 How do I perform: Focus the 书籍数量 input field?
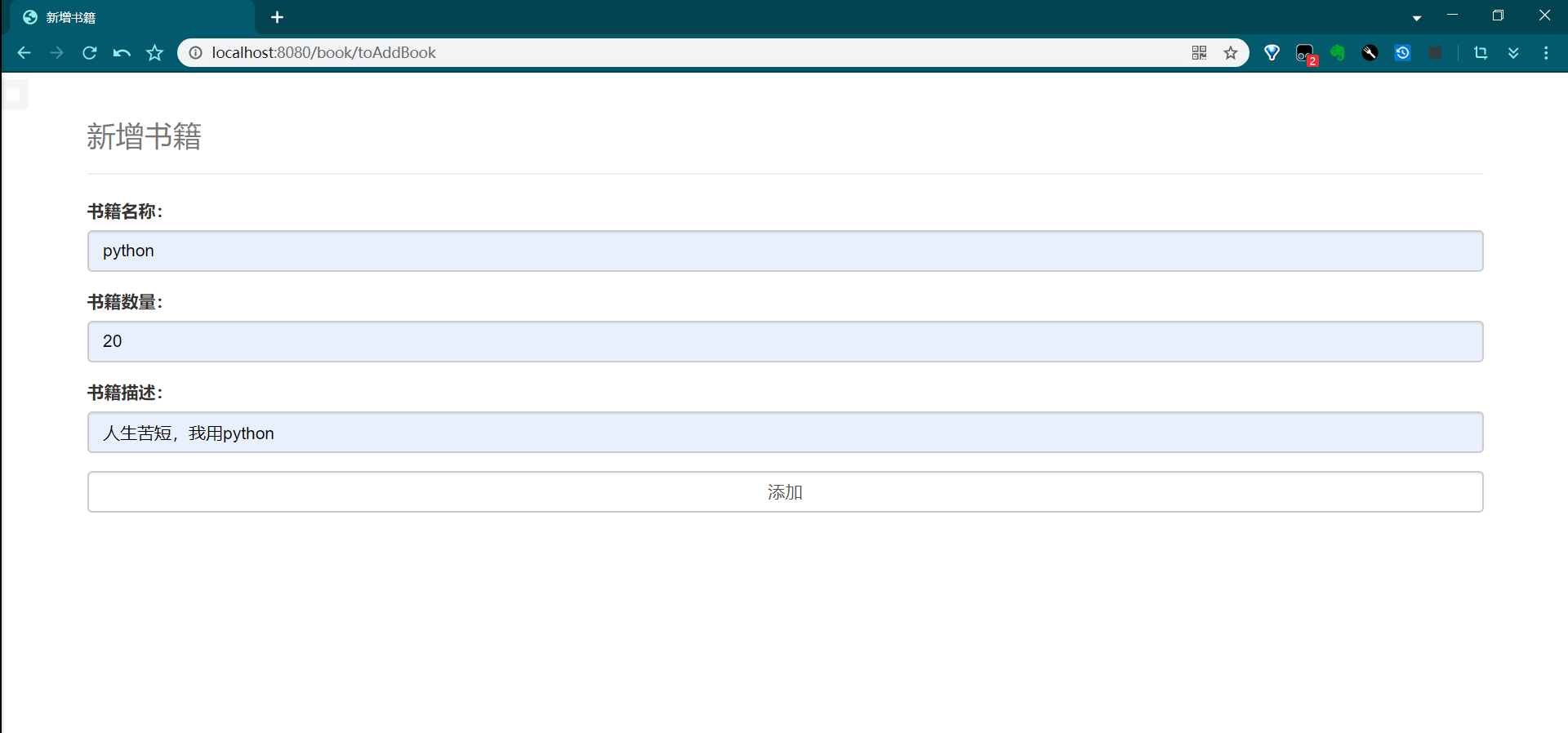[785, 341]
